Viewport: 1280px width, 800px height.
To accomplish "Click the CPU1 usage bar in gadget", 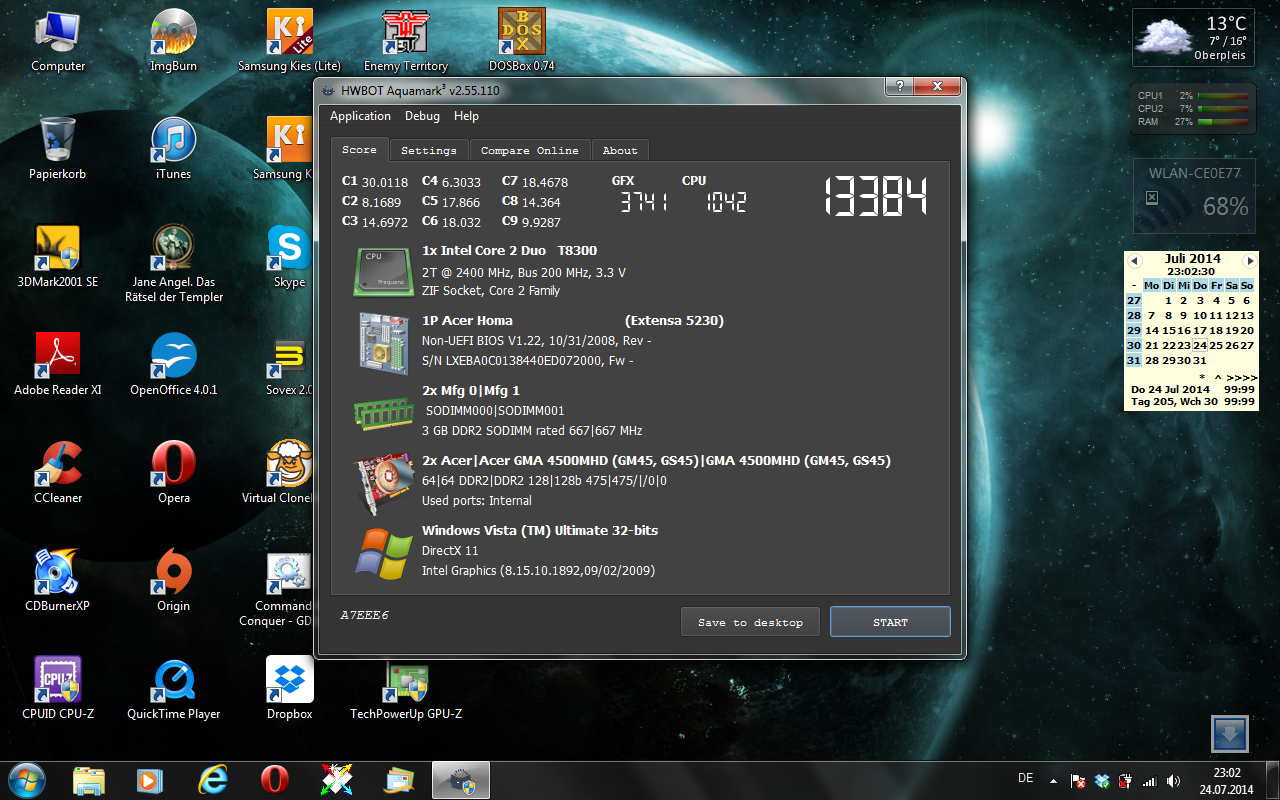I will click(1222, 96).
